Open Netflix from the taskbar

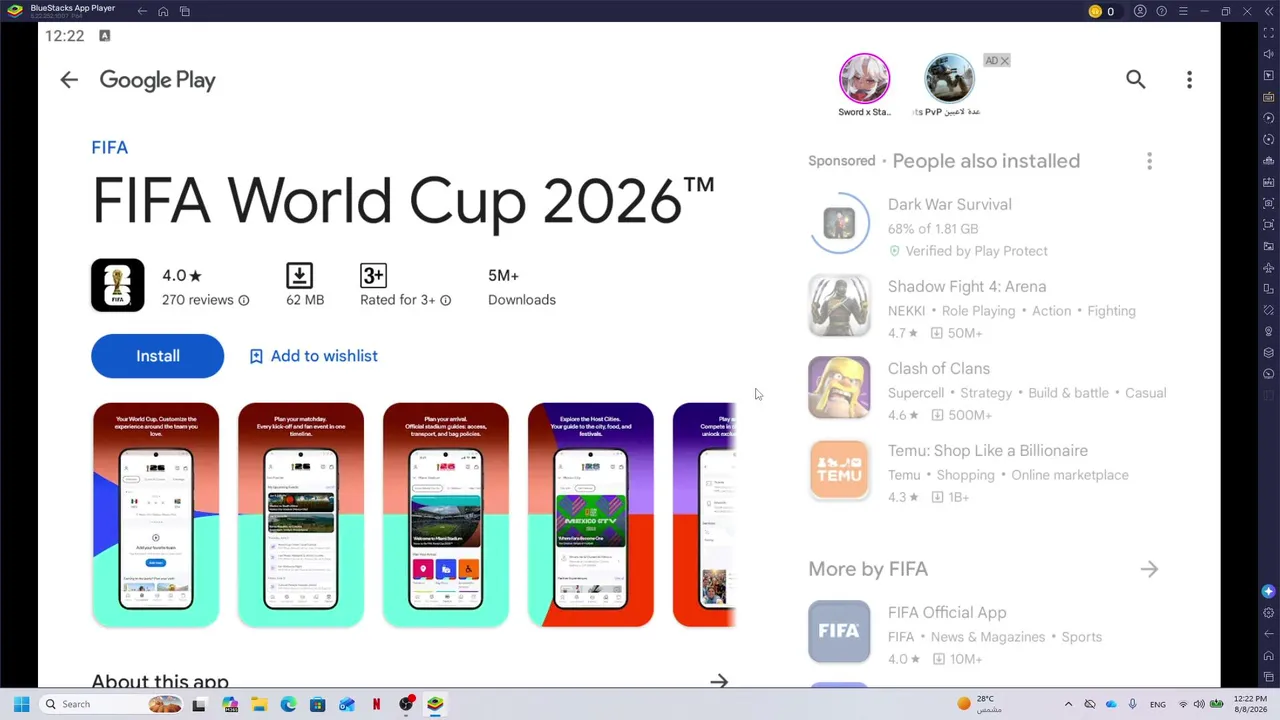pyautogui.click(x=376, y=704)
